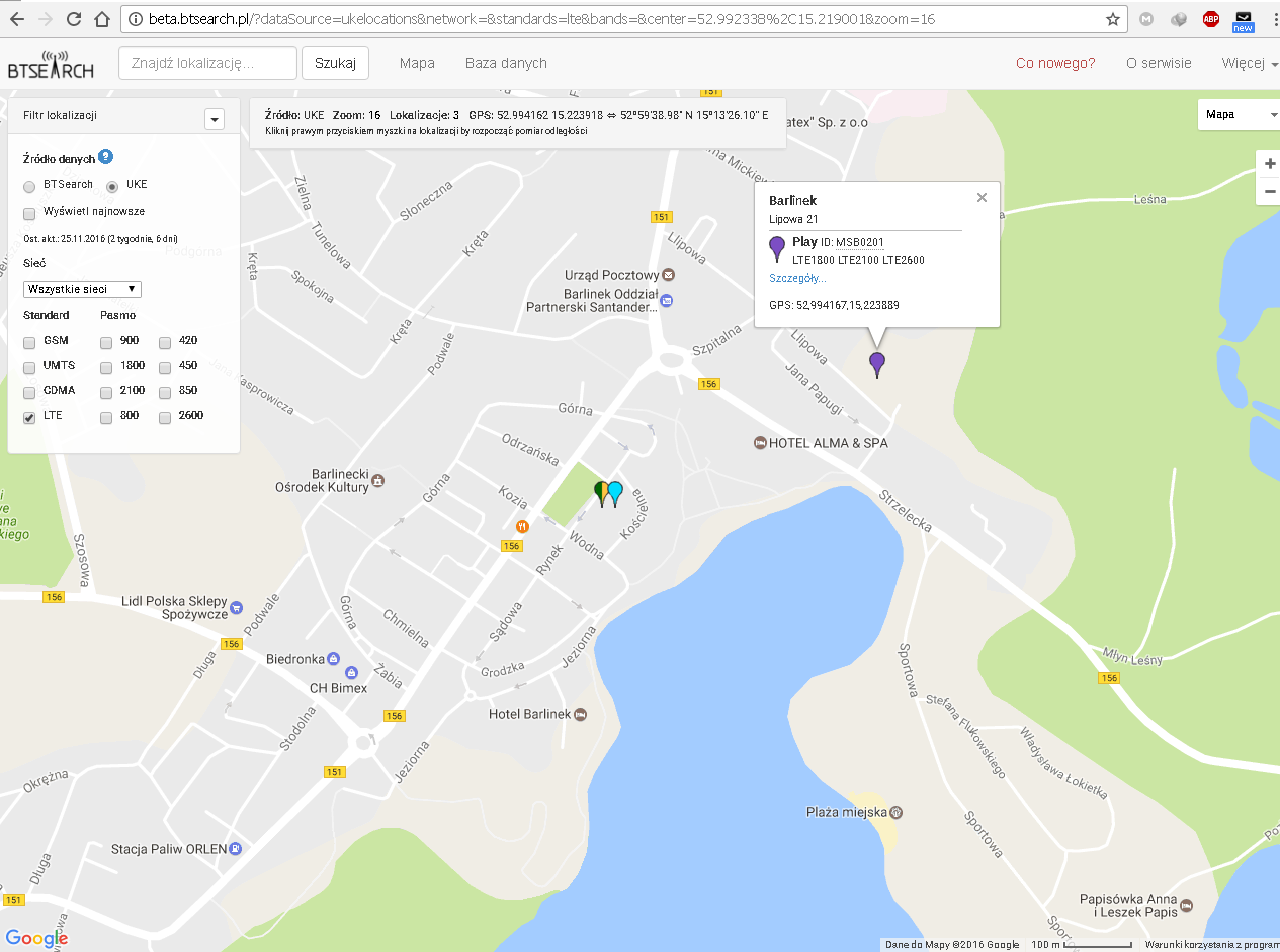1280x952 pixels.
Task: Uncheck the LTE standard box
Action: [29, 417]
